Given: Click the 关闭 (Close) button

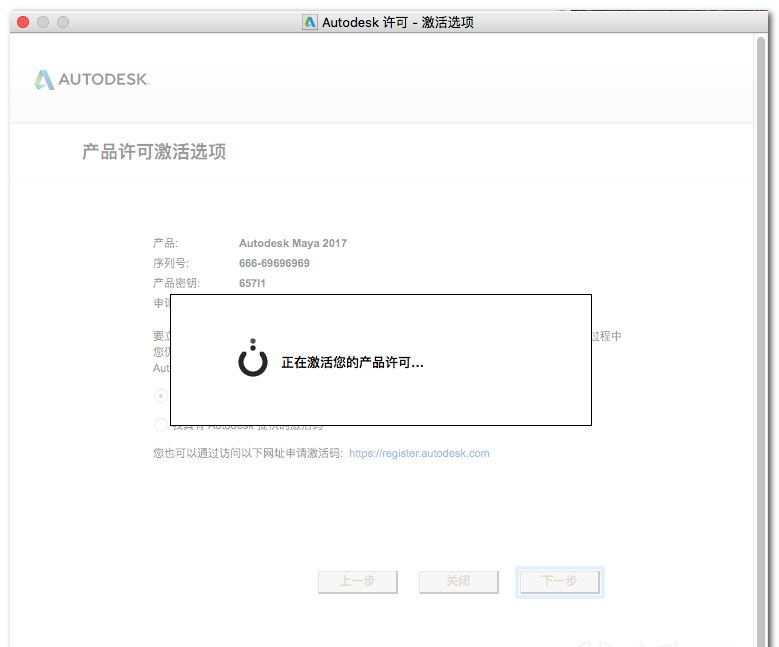Looking at the screenshot, I should (459, 581).
